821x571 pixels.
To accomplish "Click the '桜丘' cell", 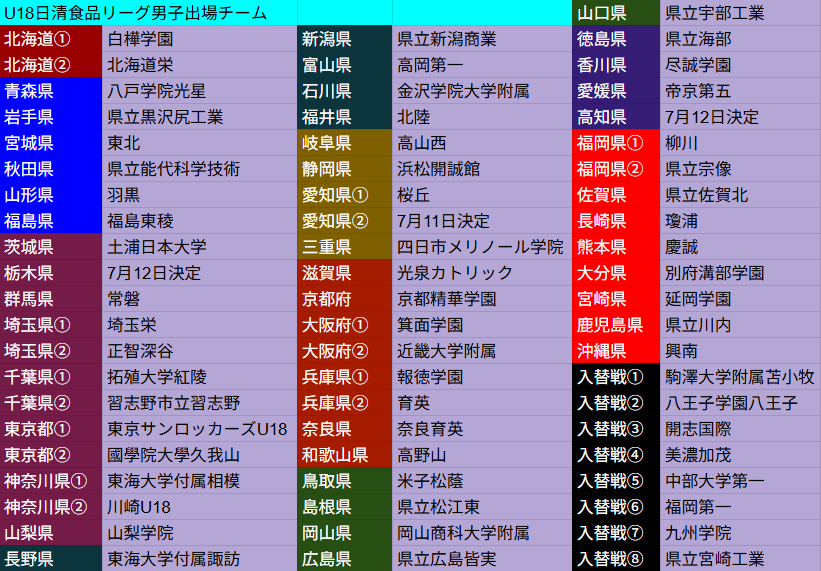I will [x=482, y=195].
